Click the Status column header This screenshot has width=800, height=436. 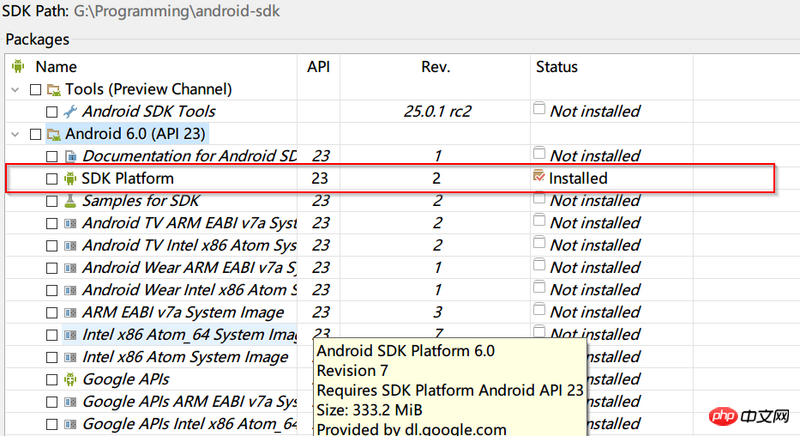pyautogui.click(x=556, y=67)
